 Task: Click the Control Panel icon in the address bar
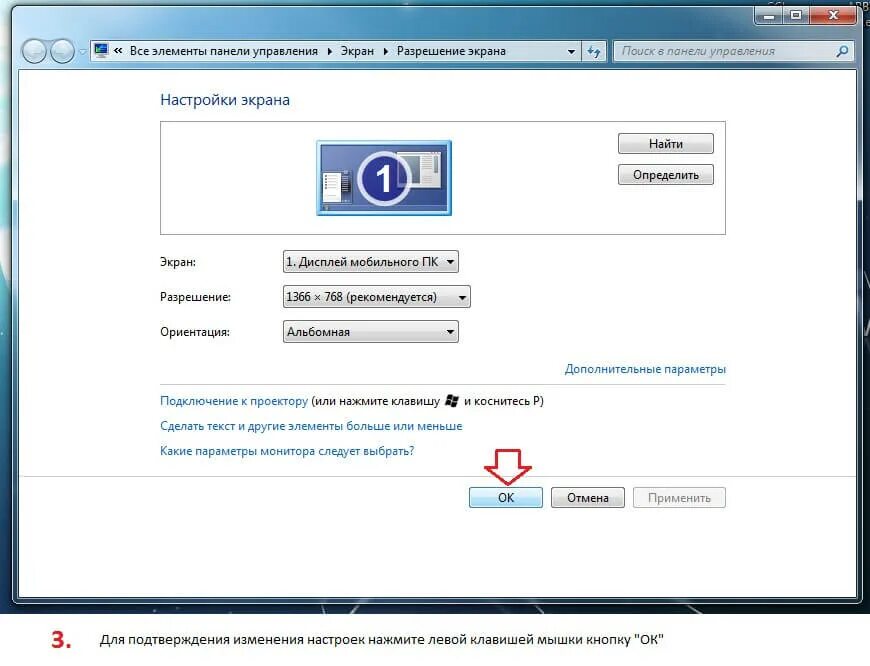(101, 51)
